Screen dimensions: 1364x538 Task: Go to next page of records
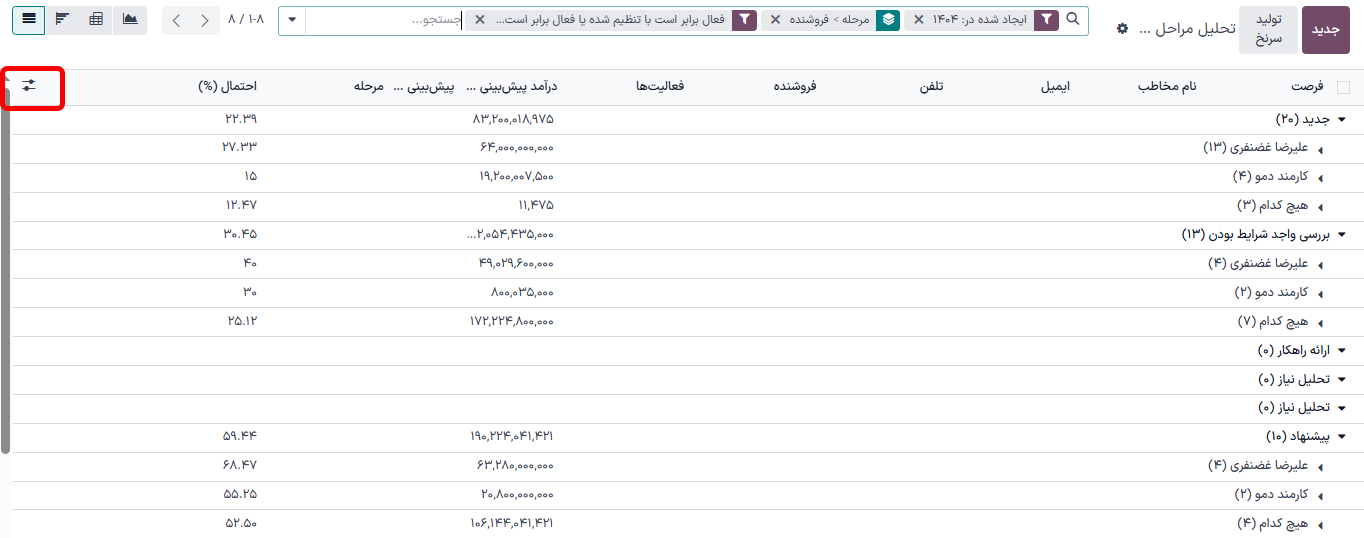point(177,20)
